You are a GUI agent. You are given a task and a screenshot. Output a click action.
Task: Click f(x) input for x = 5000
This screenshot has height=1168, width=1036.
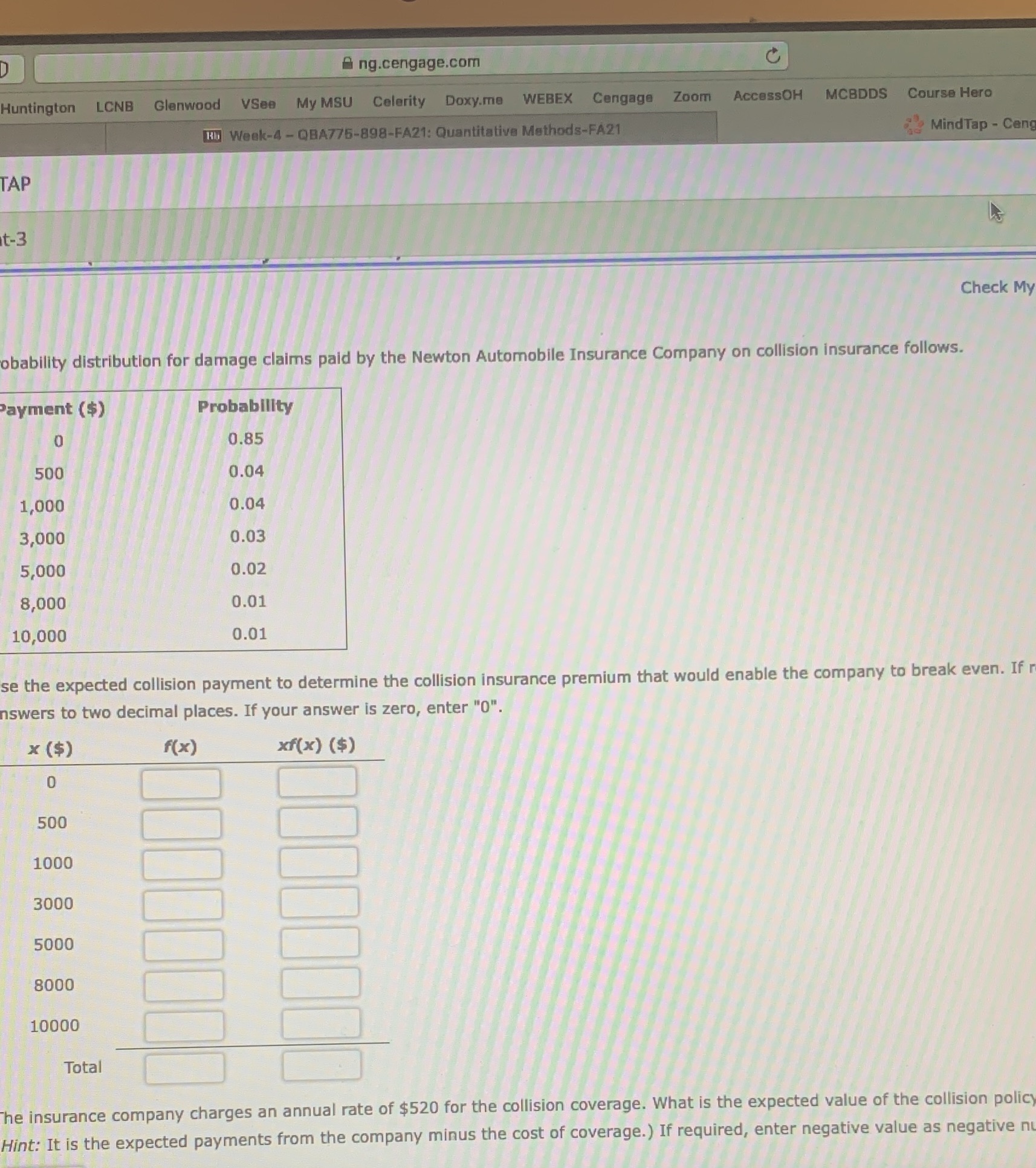183,945
